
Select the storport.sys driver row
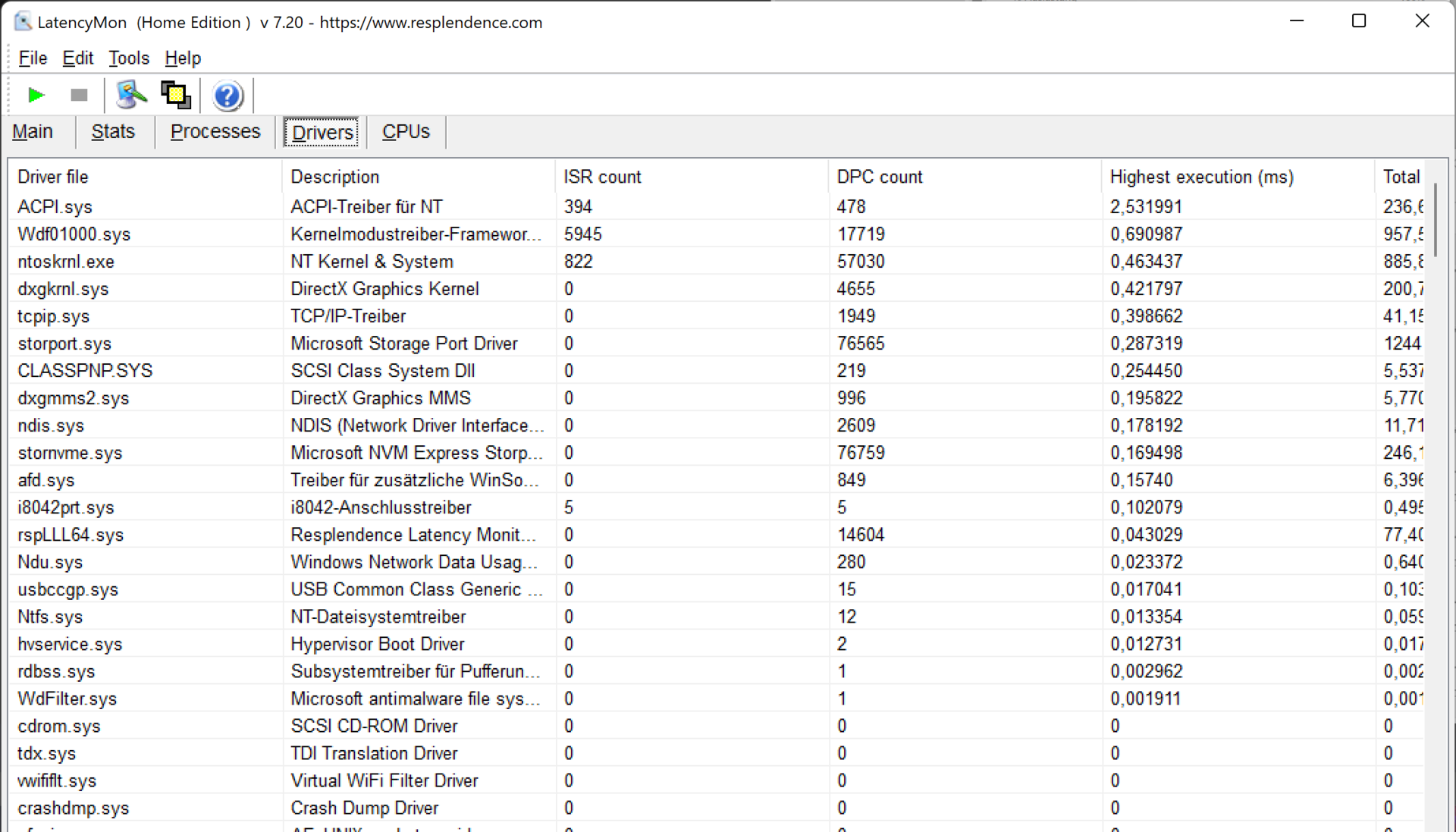pyautogui.click(x=64, y=344)
